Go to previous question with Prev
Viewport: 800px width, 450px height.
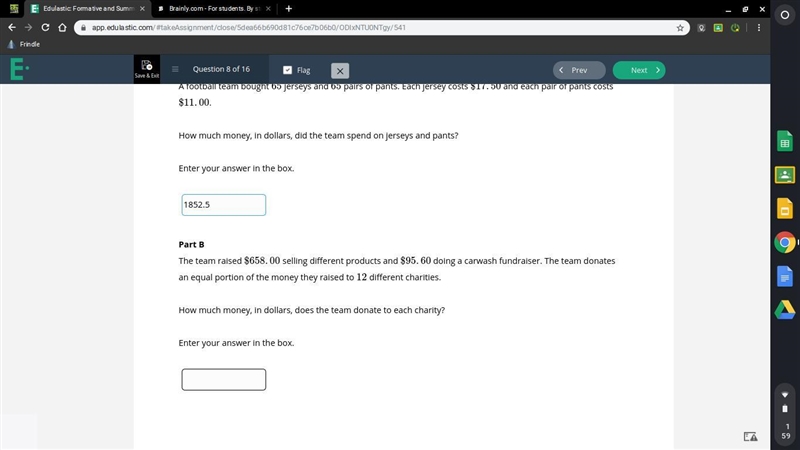point(579,70)
